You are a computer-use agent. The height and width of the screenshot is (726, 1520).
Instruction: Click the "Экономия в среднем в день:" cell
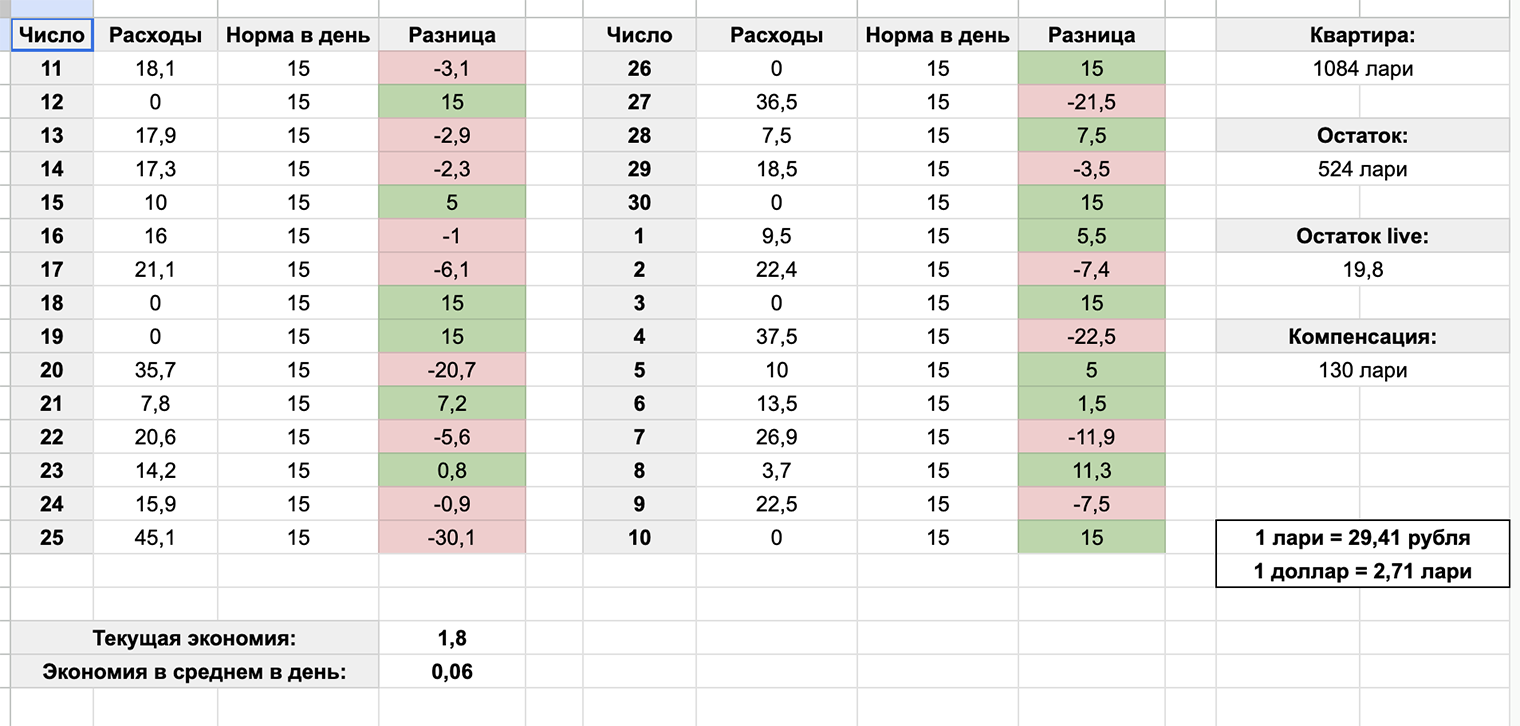tap(195, 672)
